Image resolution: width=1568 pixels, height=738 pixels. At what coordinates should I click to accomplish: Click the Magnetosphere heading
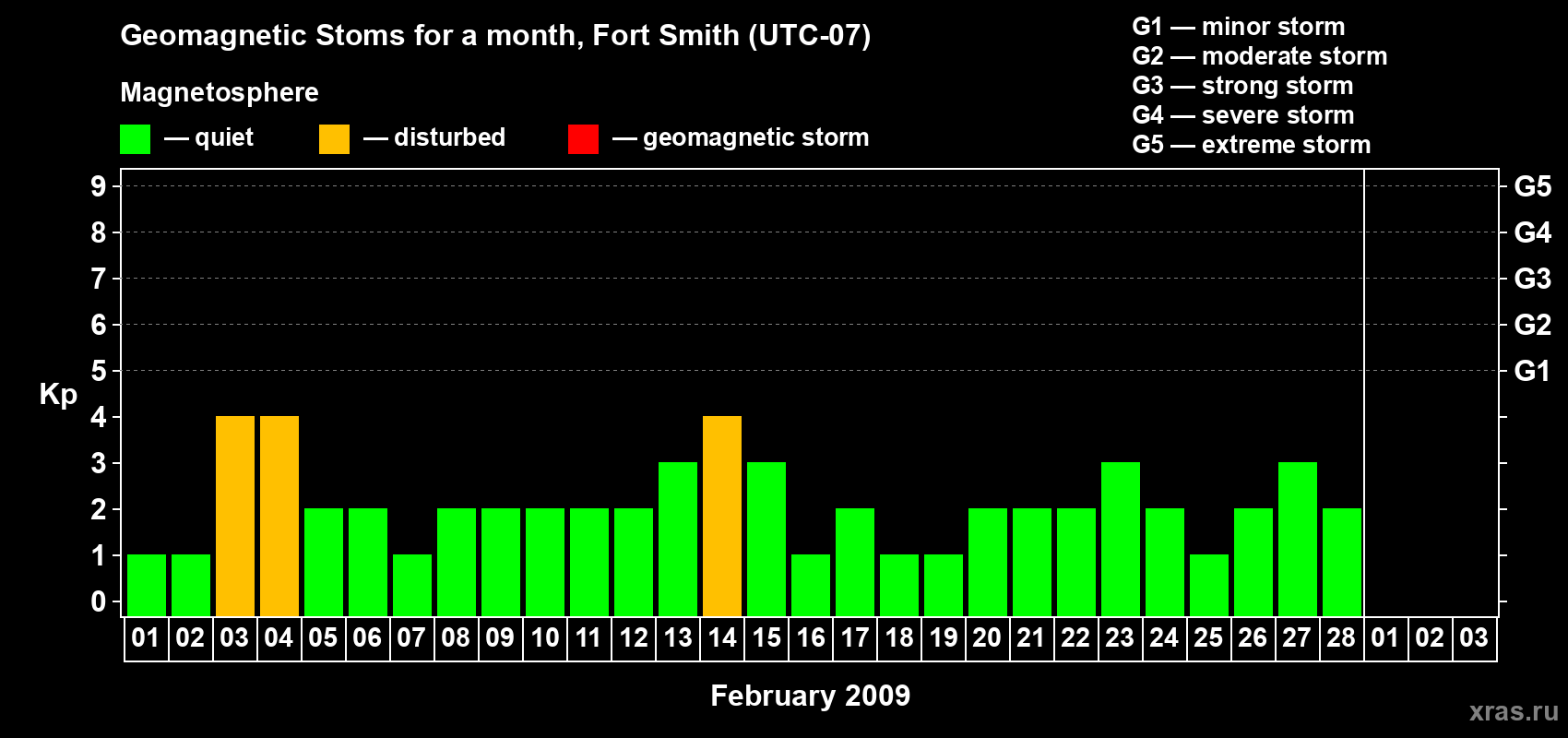coord(220,92)
